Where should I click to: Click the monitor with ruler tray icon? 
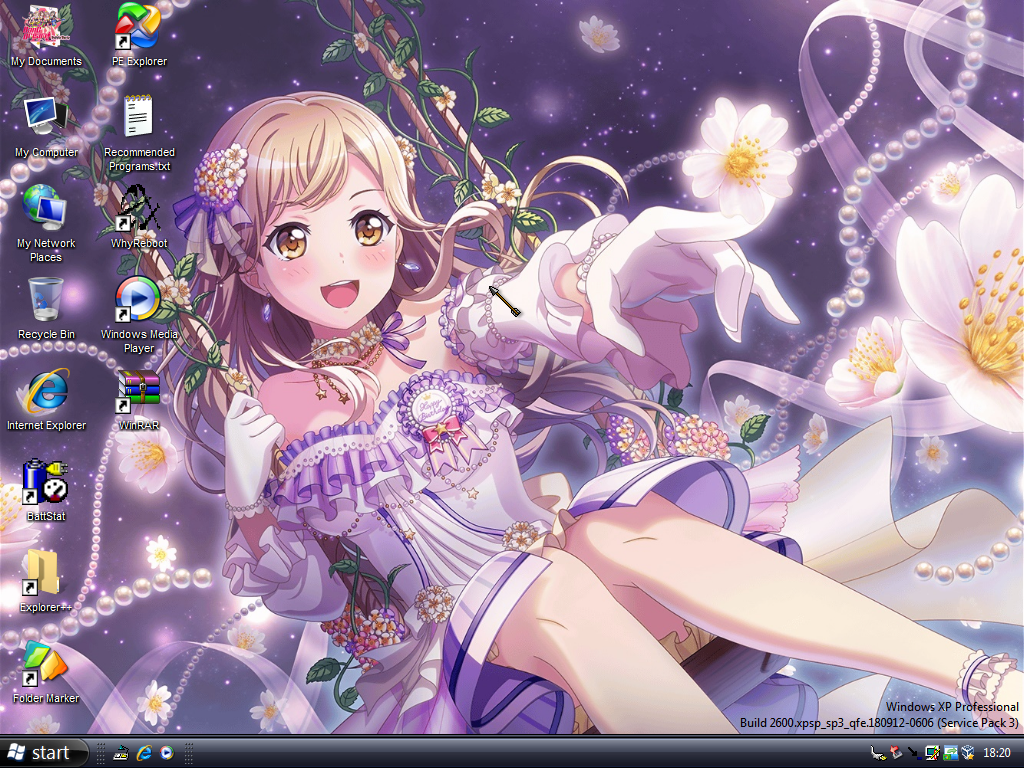[932, 754]
